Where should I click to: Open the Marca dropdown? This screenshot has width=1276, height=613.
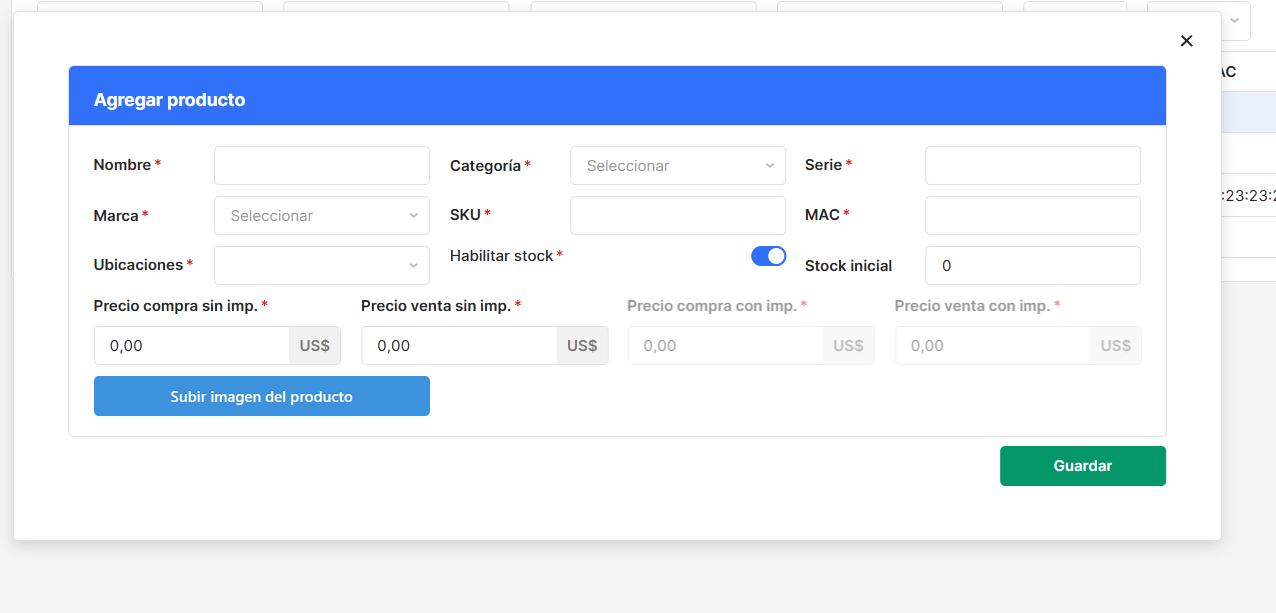click(322, 215)
